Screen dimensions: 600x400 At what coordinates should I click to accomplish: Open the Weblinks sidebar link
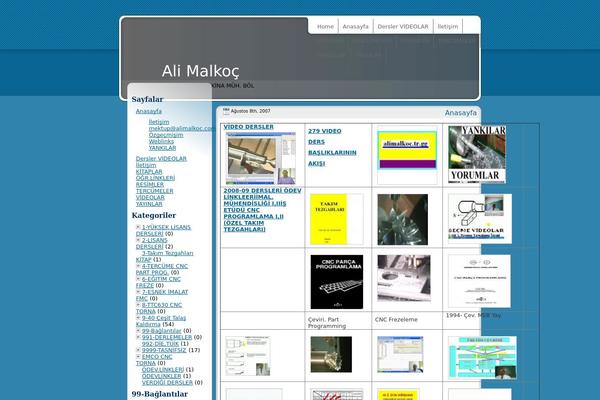click(x=161, y=142)
